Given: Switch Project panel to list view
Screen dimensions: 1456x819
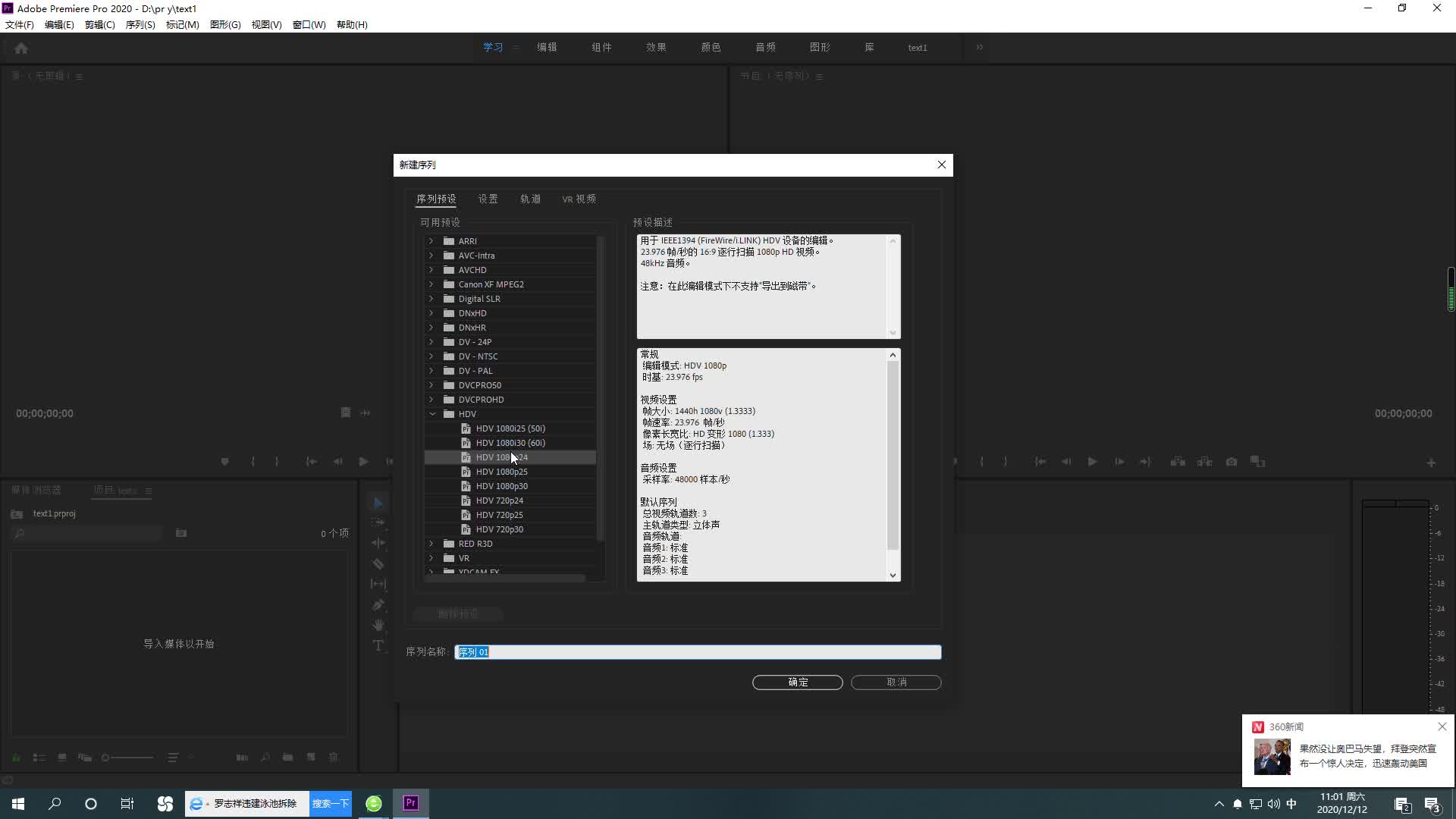Looking at the screenshot, I should pos(39,757).
